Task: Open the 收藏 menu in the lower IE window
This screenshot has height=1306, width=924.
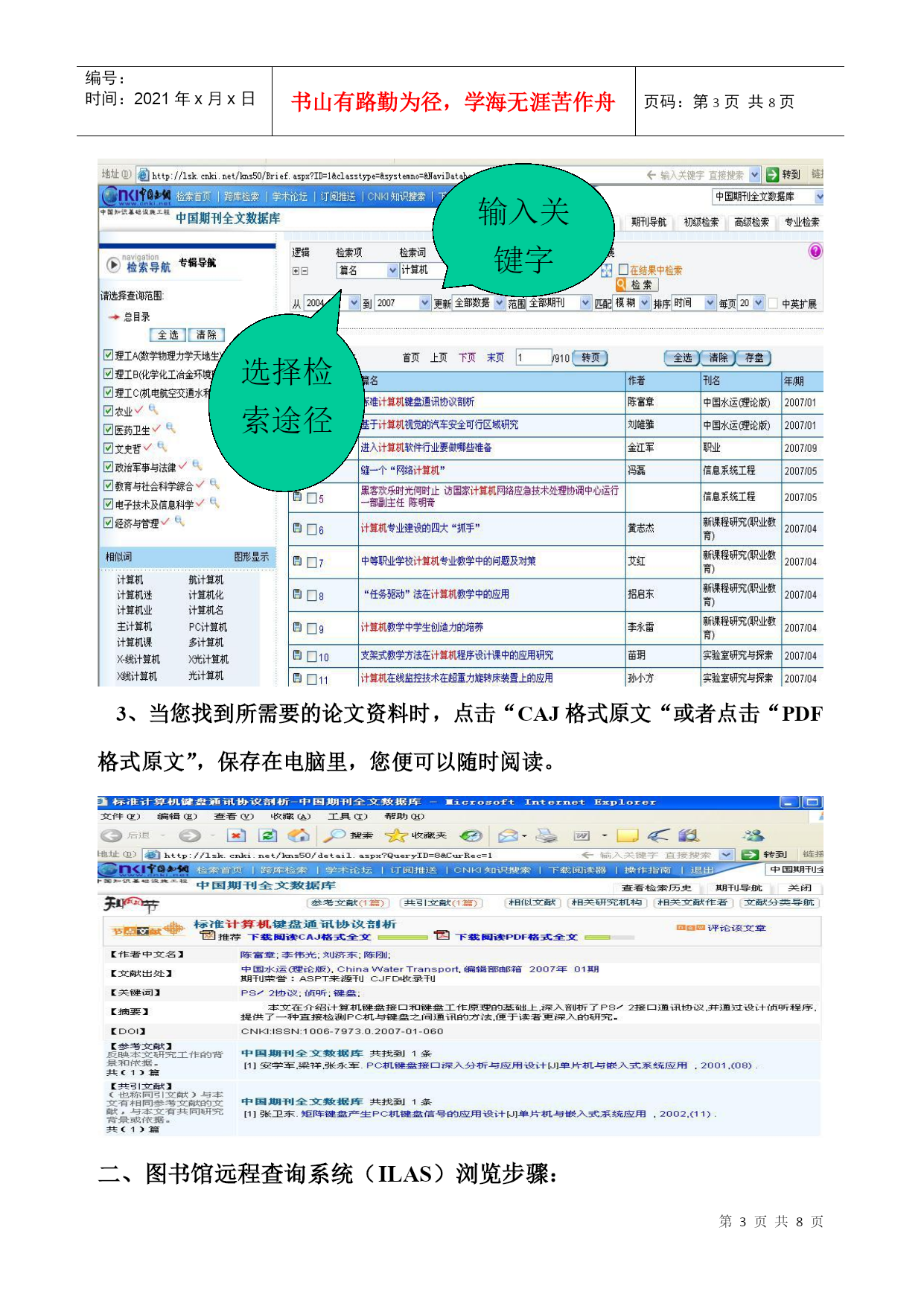Action: coord(290,817)
